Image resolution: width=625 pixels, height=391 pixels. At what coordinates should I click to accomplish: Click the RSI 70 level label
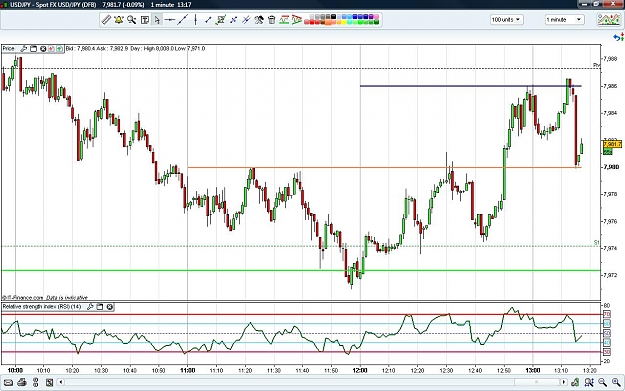607,314
